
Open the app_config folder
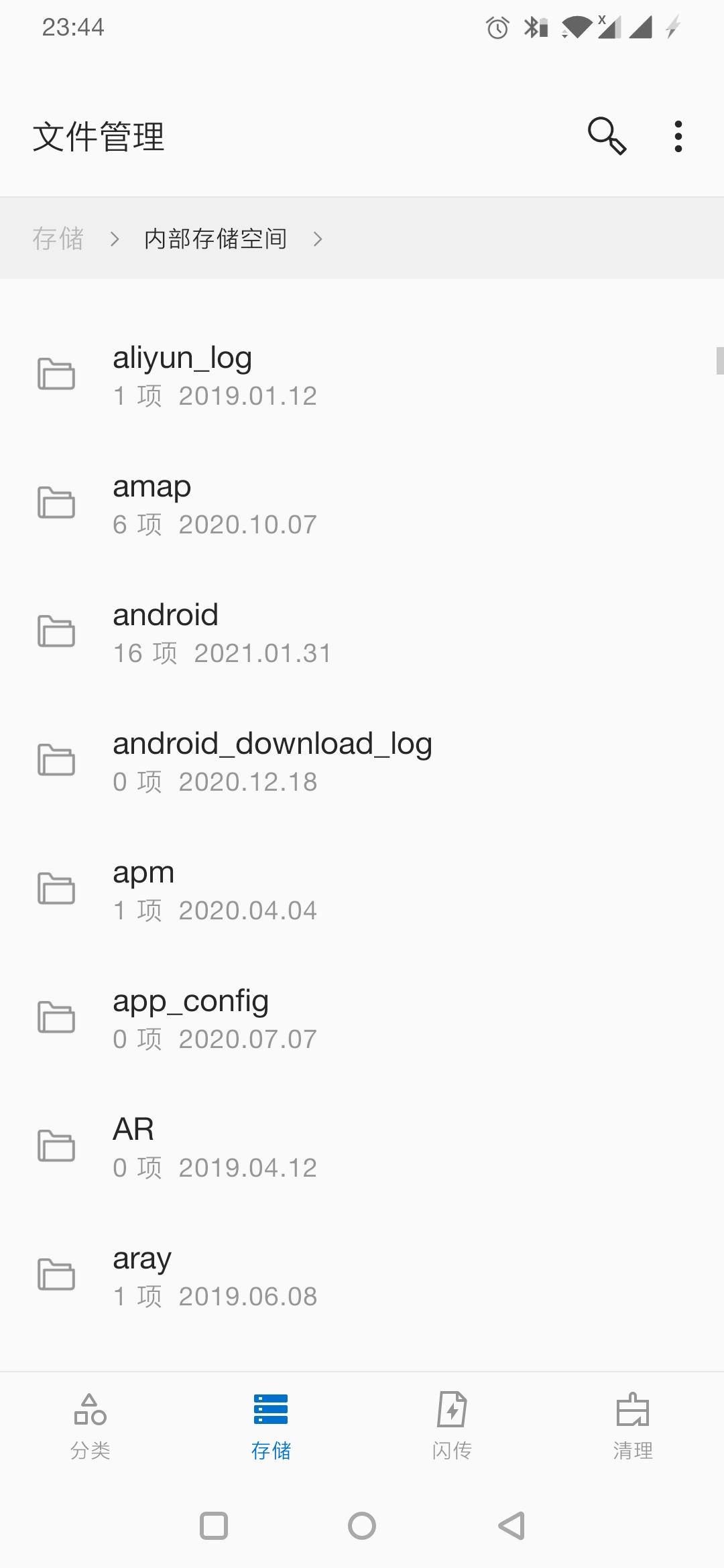click(191, 1019)
